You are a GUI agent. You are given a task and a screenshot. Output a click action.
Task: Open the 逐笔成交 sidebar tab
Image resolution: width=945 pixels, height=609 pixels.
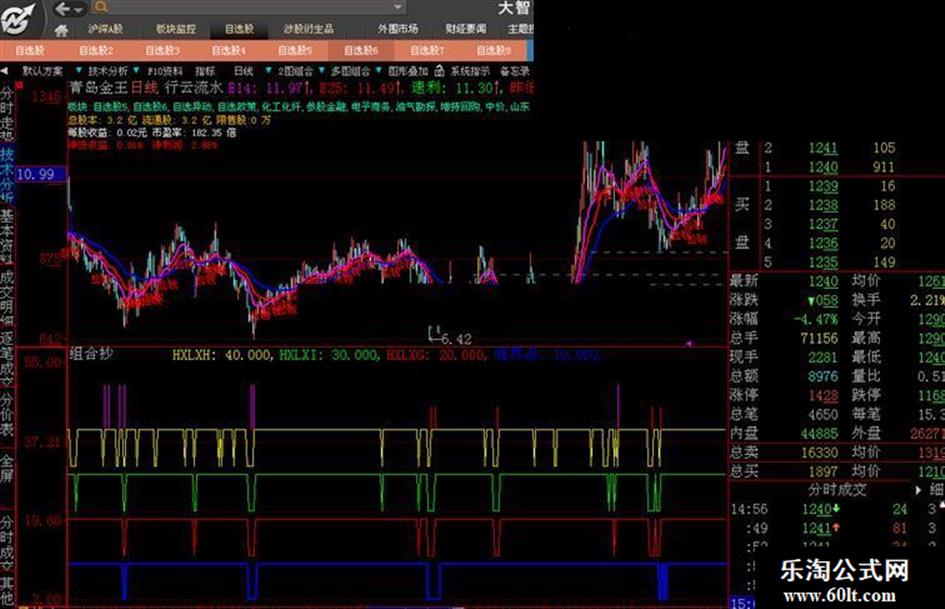click(7, 358)
